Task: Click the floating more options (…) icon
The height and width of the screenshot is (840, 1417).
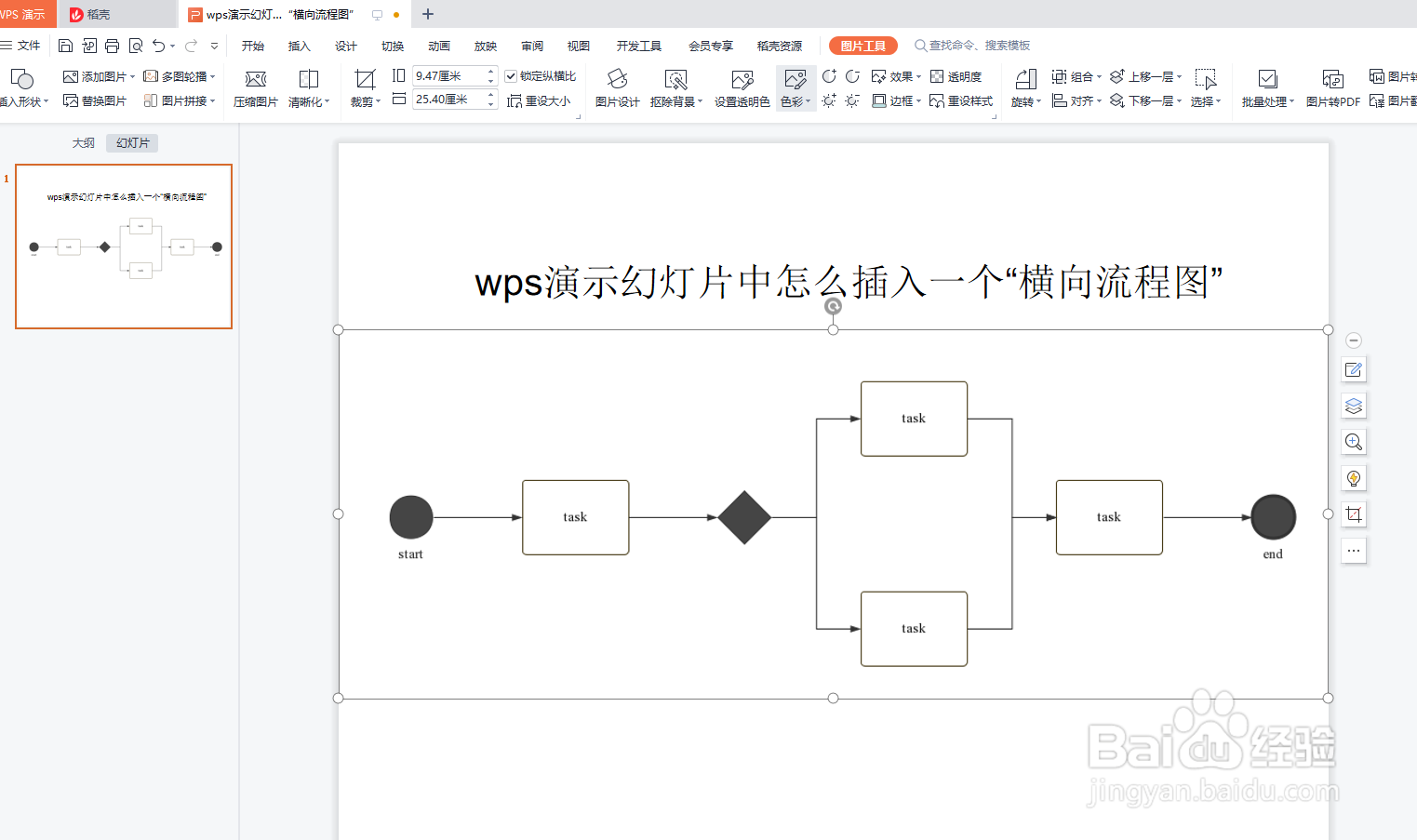Action: pyautogui.click(x=1354, y=551)
